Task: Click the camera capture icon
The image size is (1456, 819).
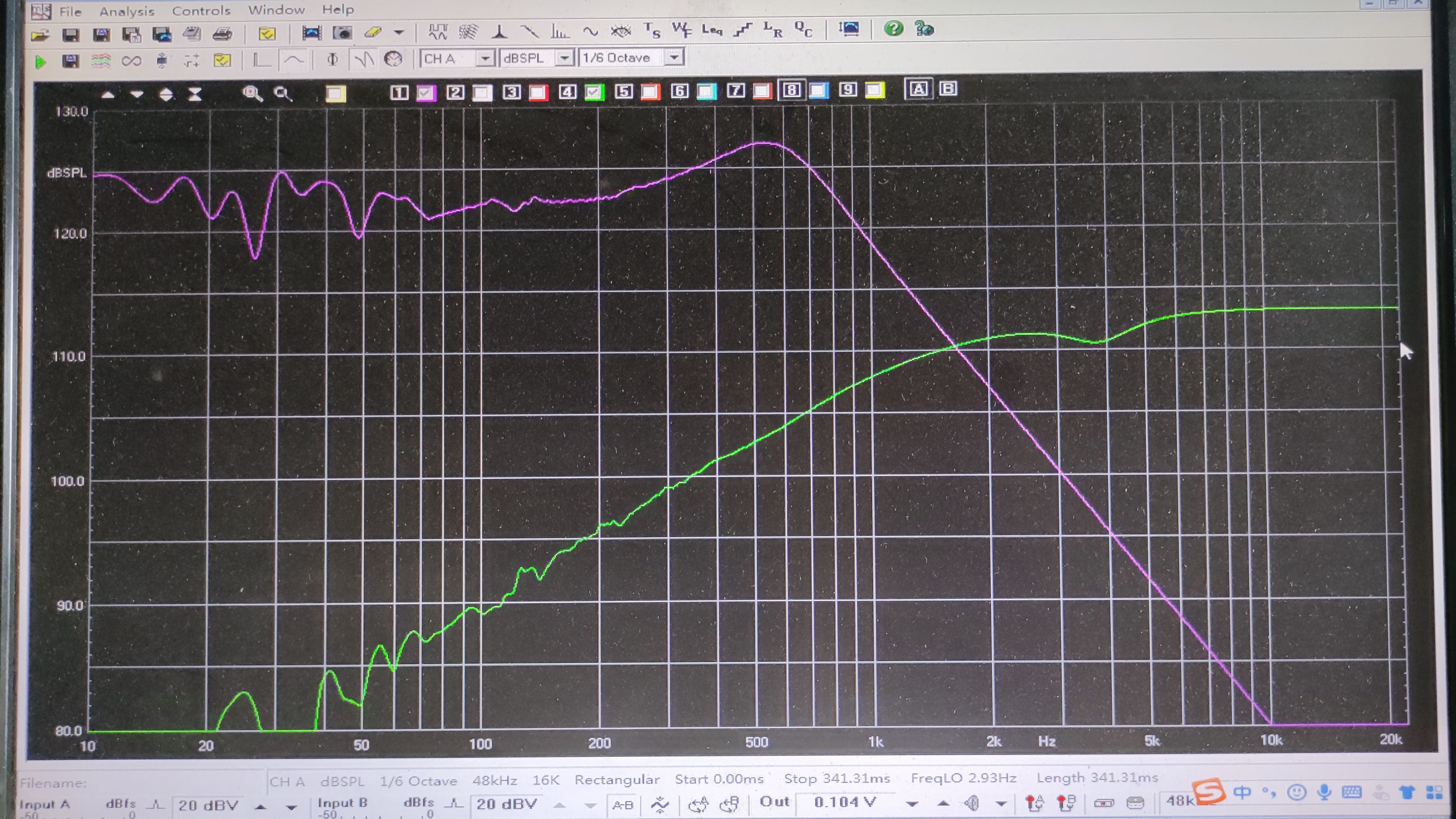Action: tap(342, 33)
